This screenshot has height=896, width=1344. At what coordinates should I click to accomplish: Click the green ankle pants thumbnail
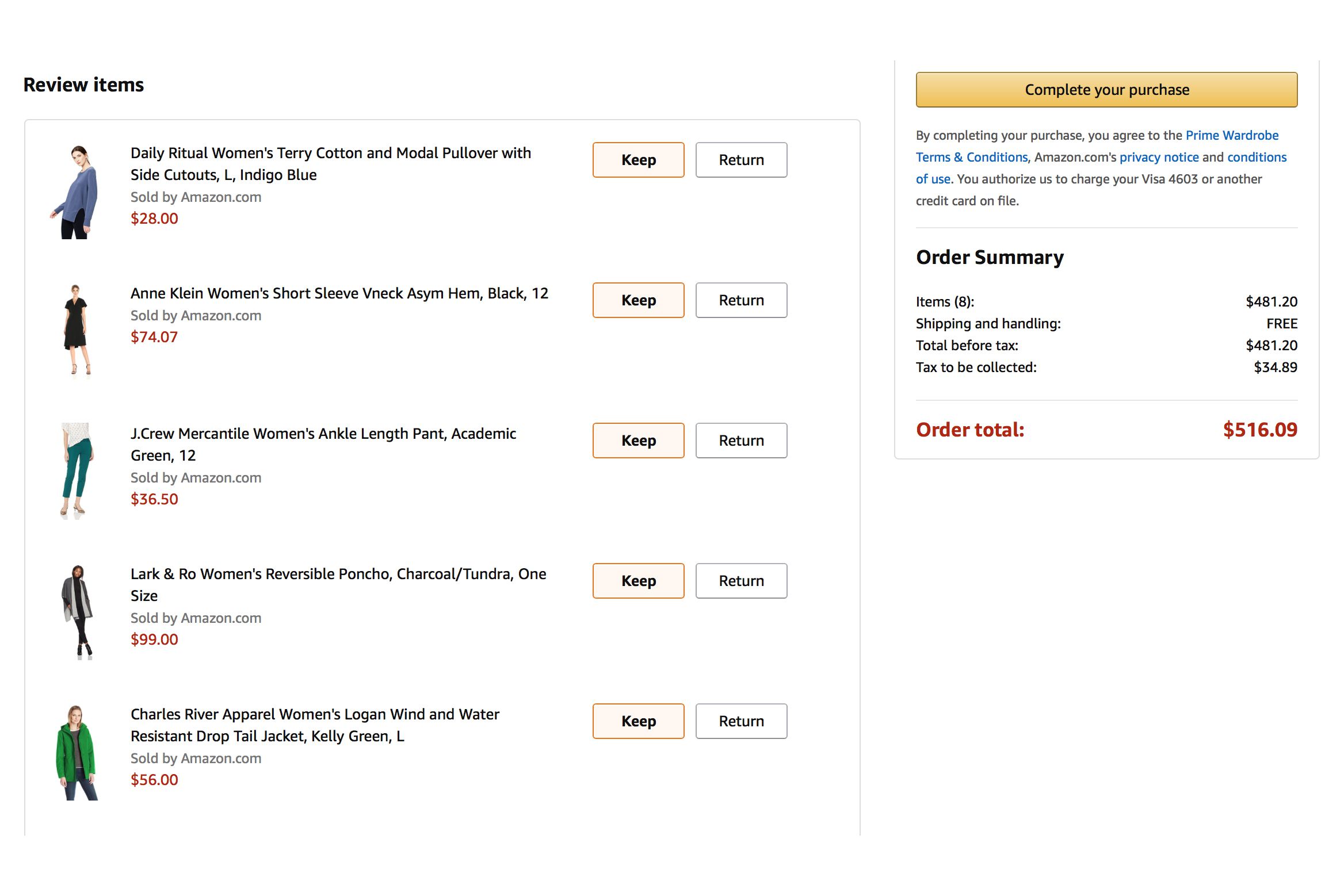[x=77, y=472]
